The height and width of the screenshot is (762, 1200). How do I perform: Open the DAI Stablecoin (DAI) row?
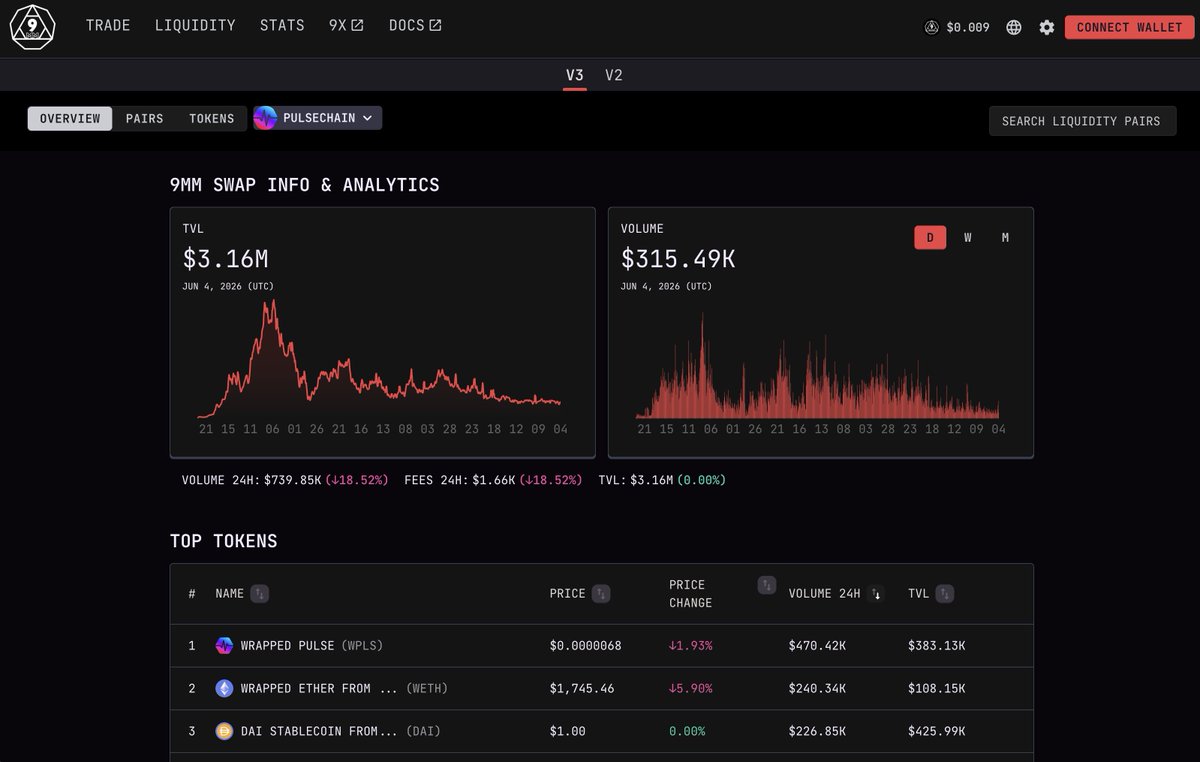pos(601,731)
